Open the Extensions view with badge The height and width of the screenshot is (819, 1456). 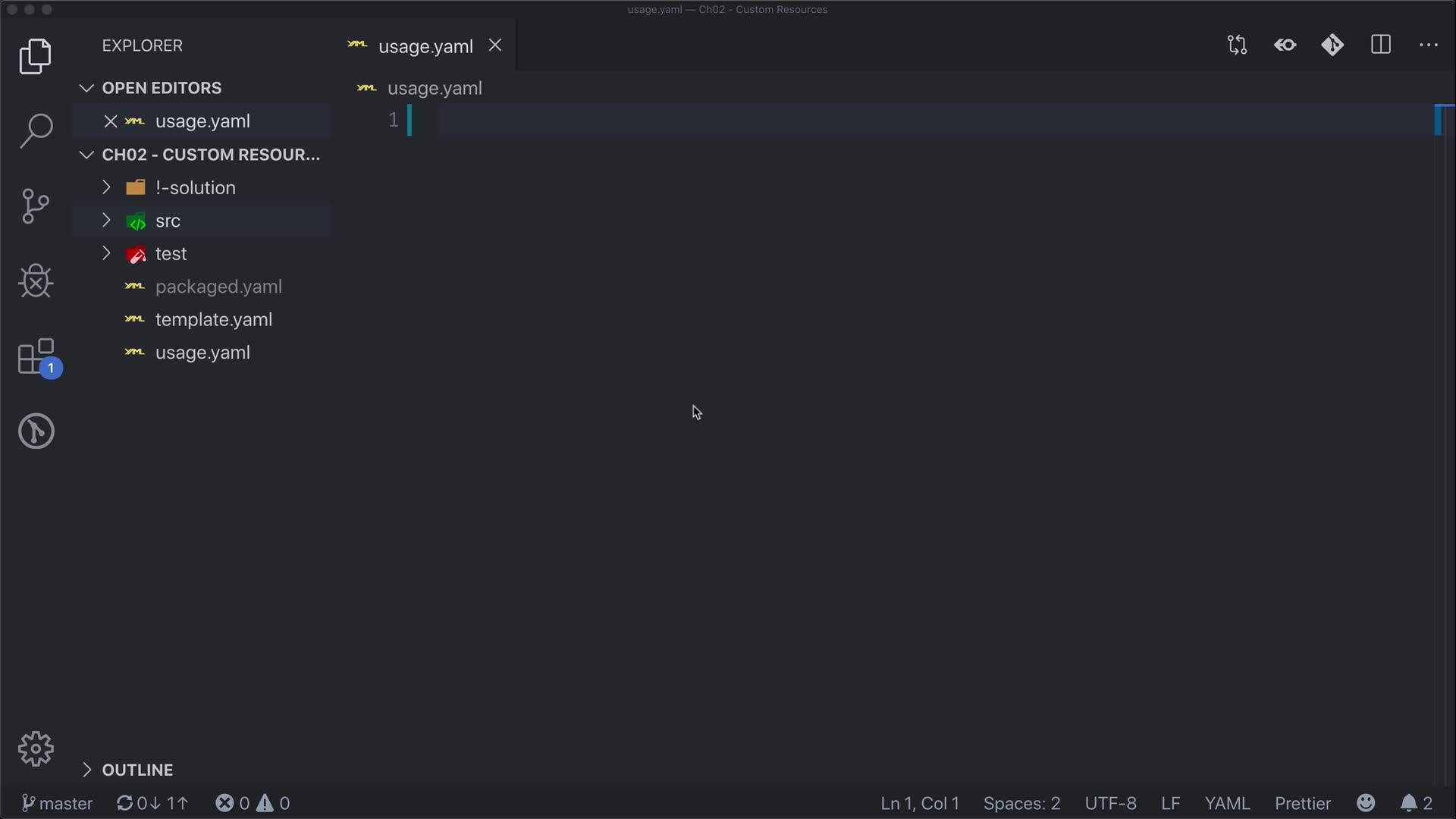[x=36, y=356]
